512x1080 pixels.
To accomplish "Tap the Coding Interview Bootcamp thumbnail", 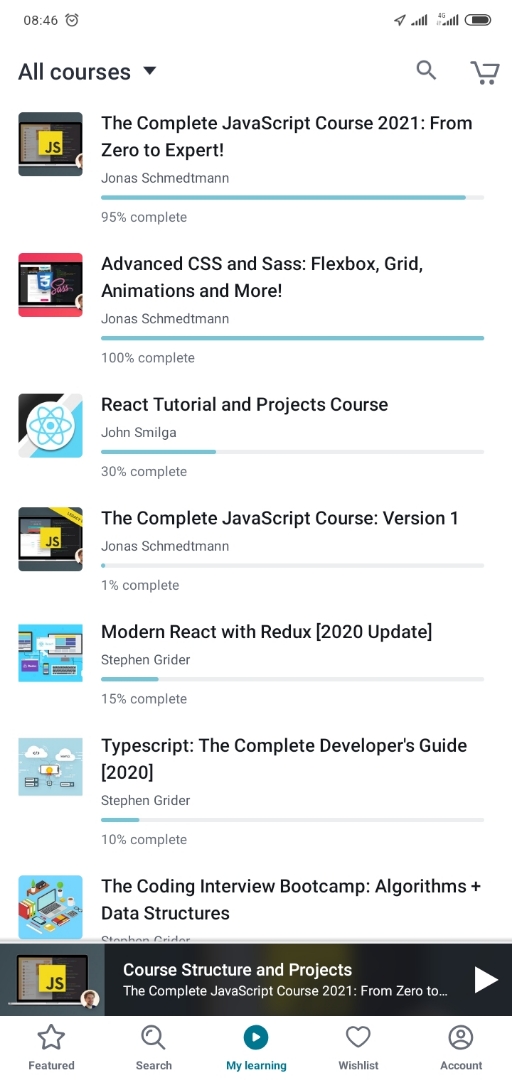I will tap(50, 907).
